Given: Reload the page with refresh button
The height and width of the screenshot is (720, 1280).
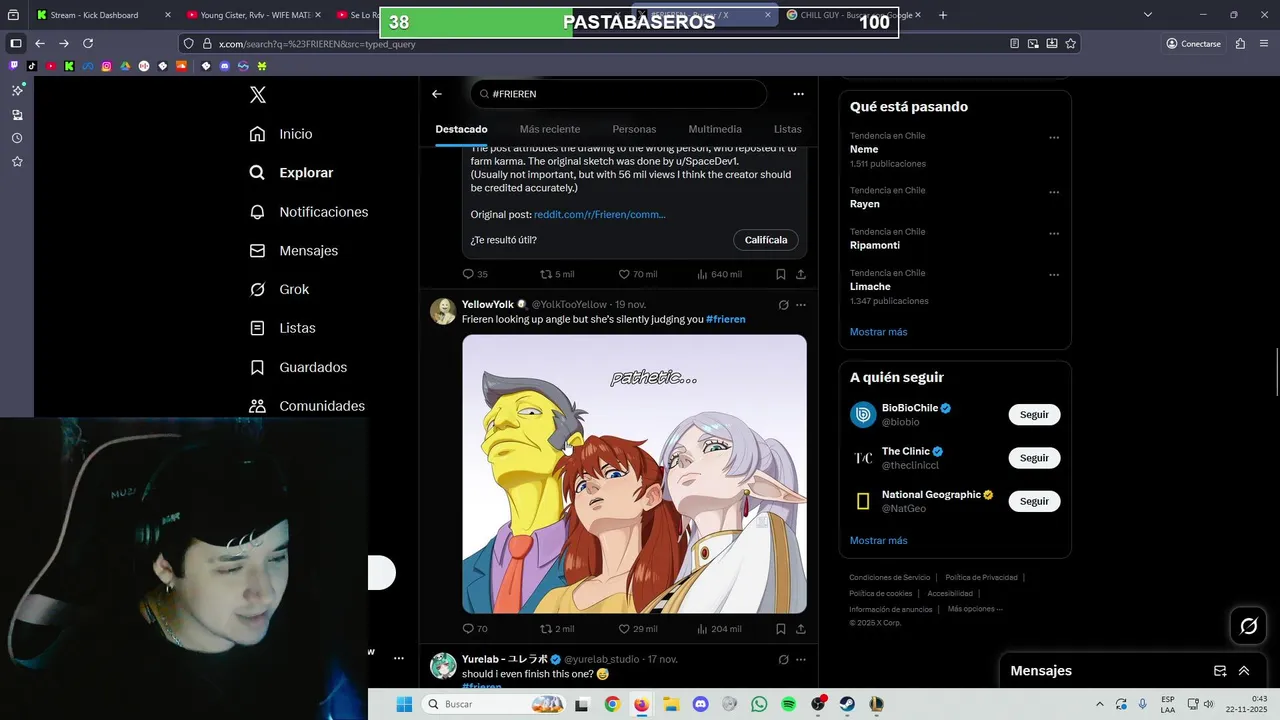Looking at the screenshot, I should click(88, 43).
